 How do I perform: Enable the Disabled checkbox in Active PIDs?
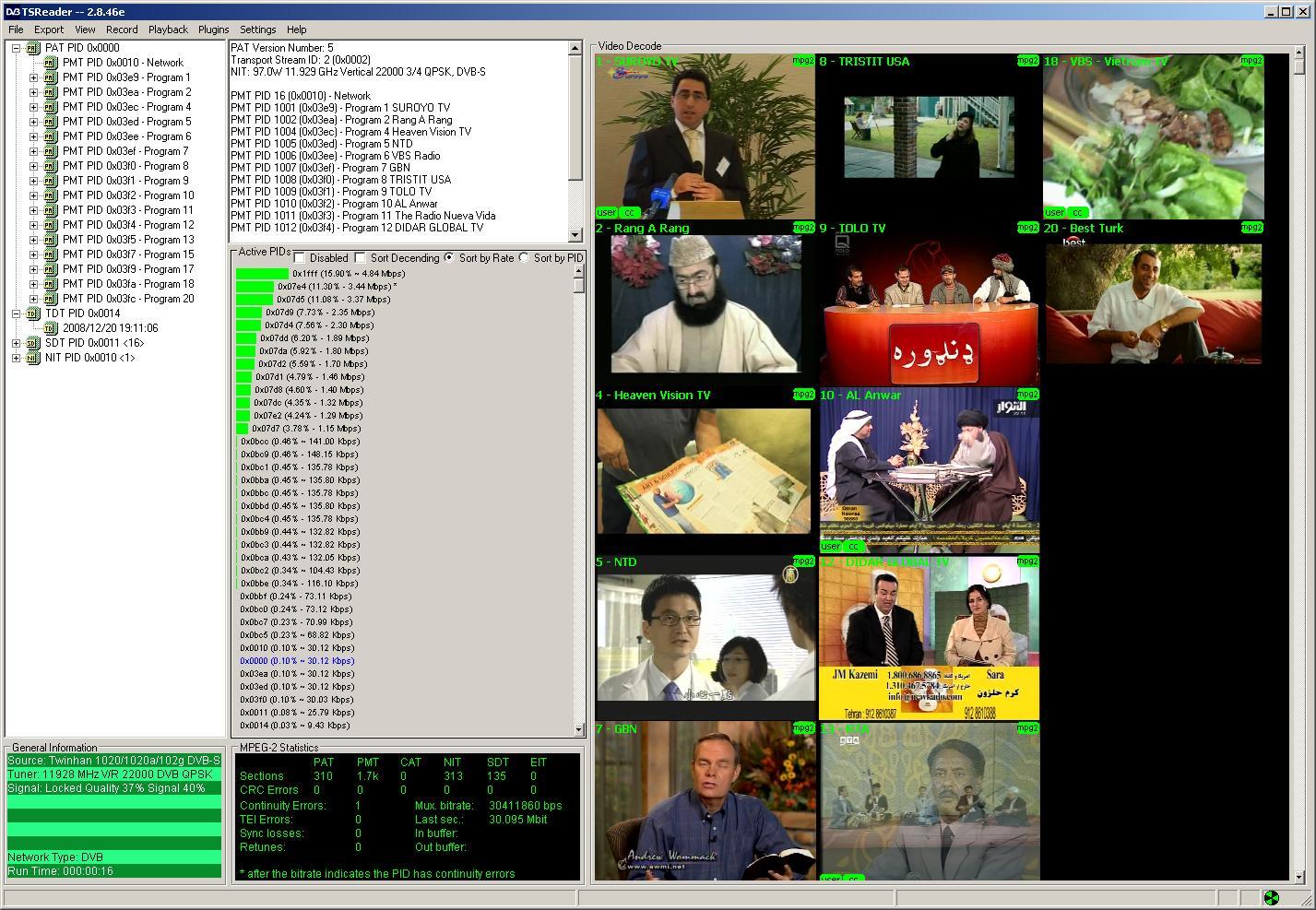point(299,258)
